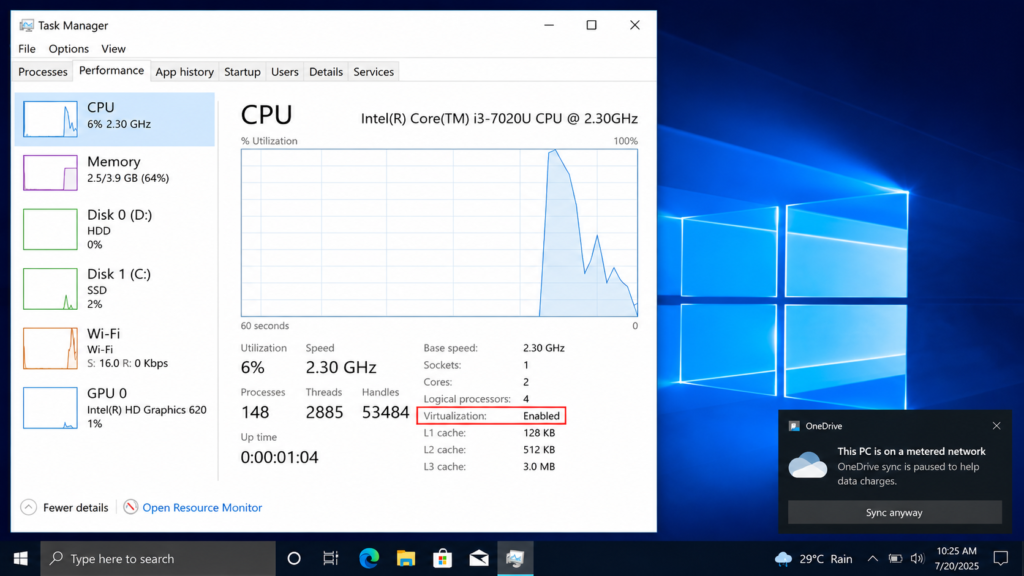Select the CPU mini graph thumbnail
This screenshot has height=576, width=1024.
[x=50, y=119]
